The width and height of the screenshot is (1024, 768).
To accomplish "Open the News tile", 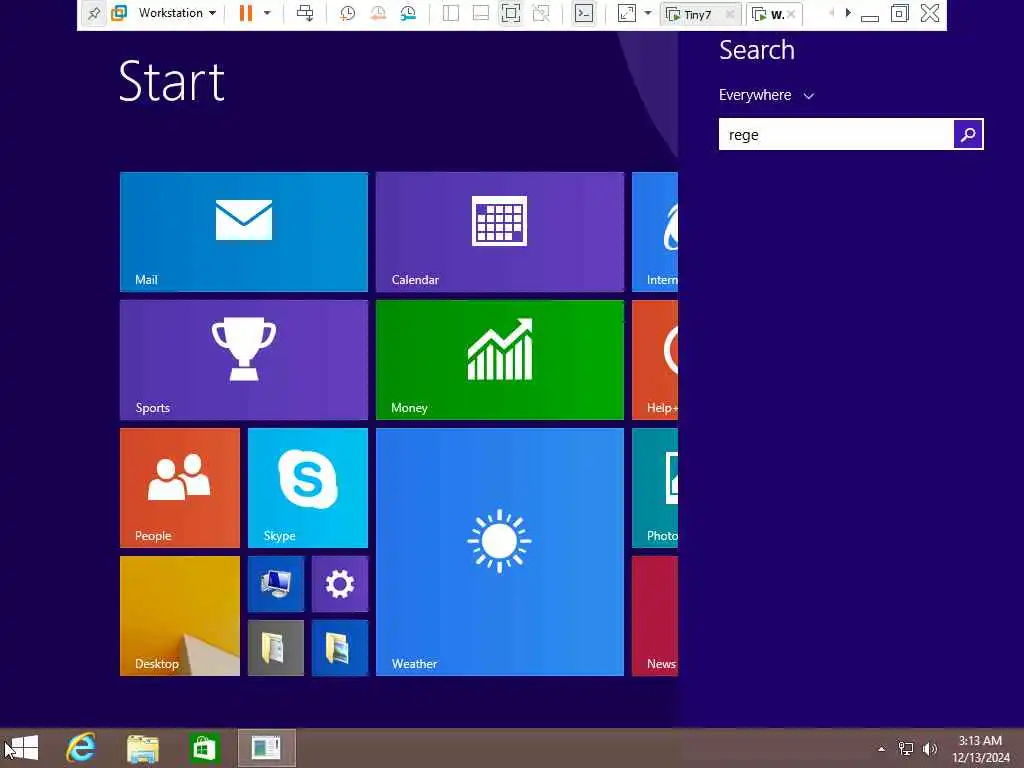I will click(x=655, y=616).
